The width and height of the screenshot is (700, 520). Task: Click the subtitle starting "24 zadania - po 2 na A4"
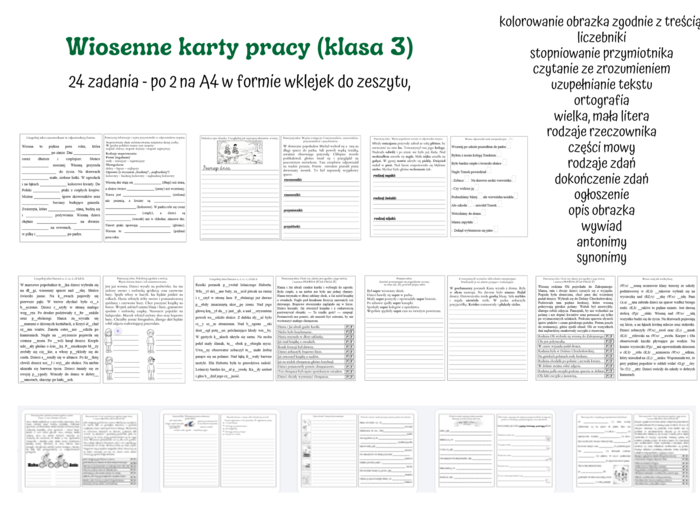point(239,82)
